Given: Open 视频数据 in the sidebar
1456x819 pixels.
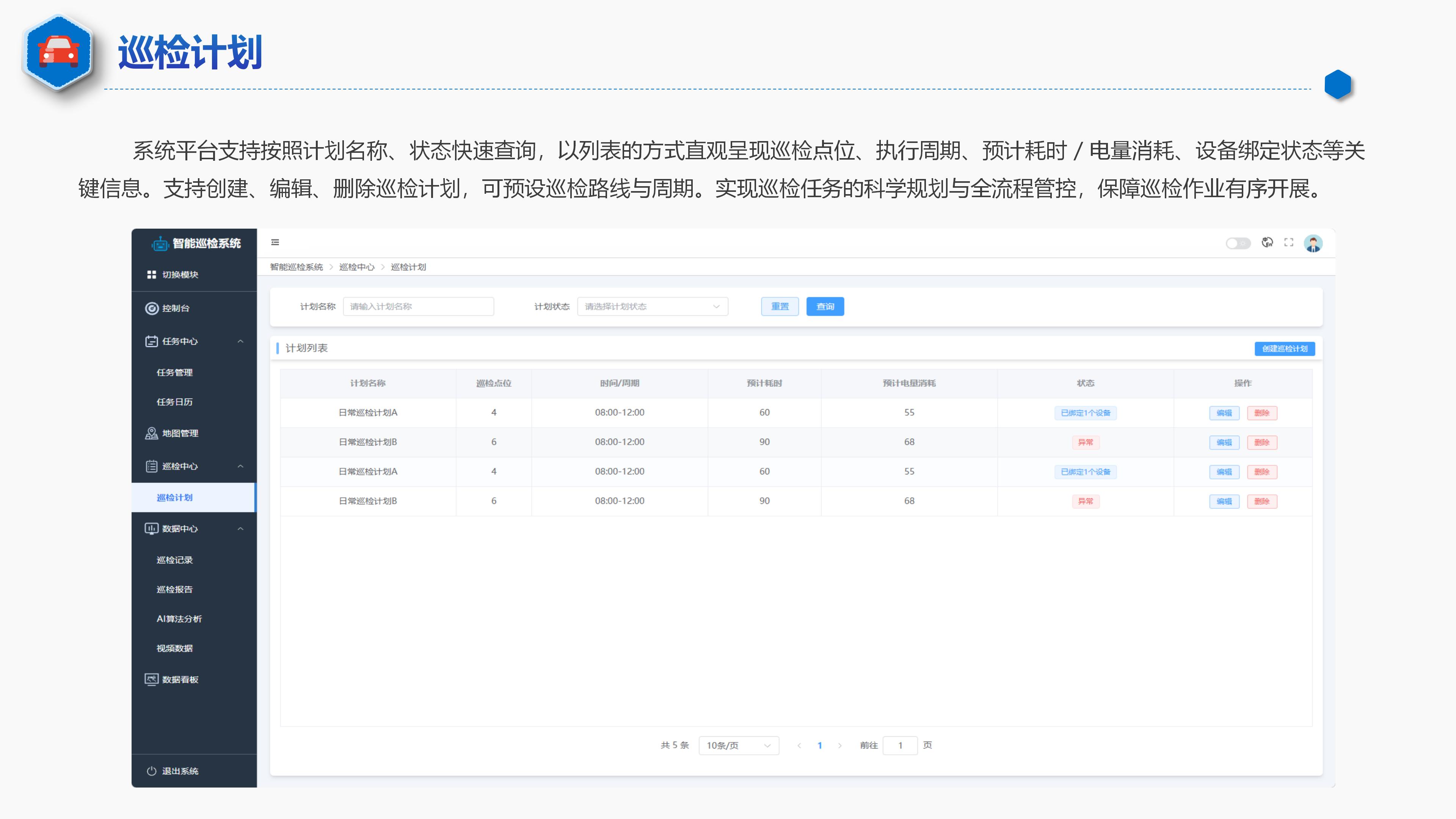Looking at the screenshot, I should [175, 648].
